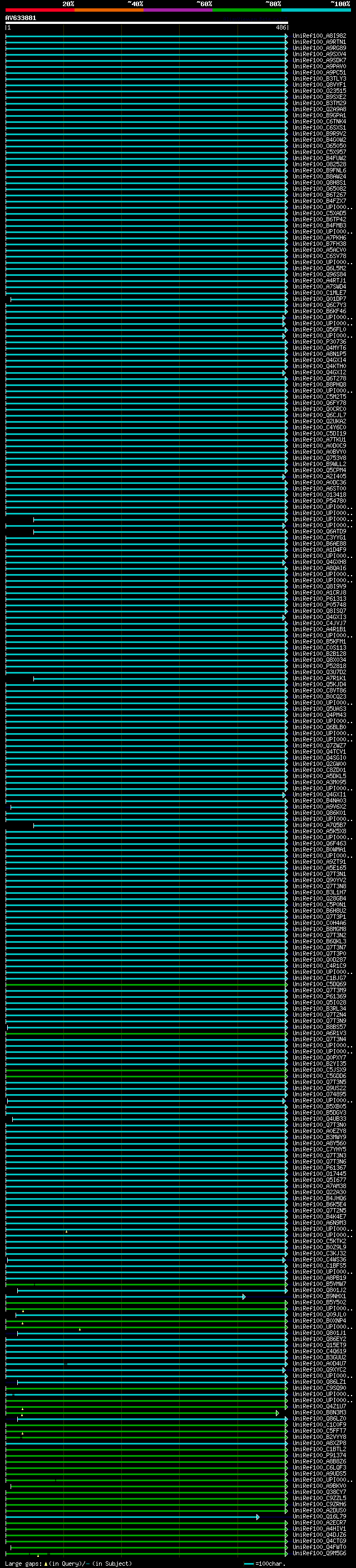Click the red 20% identity legend segment
Screen dimensions: 356x1568
pyautogui.click(x=39, y=10)
